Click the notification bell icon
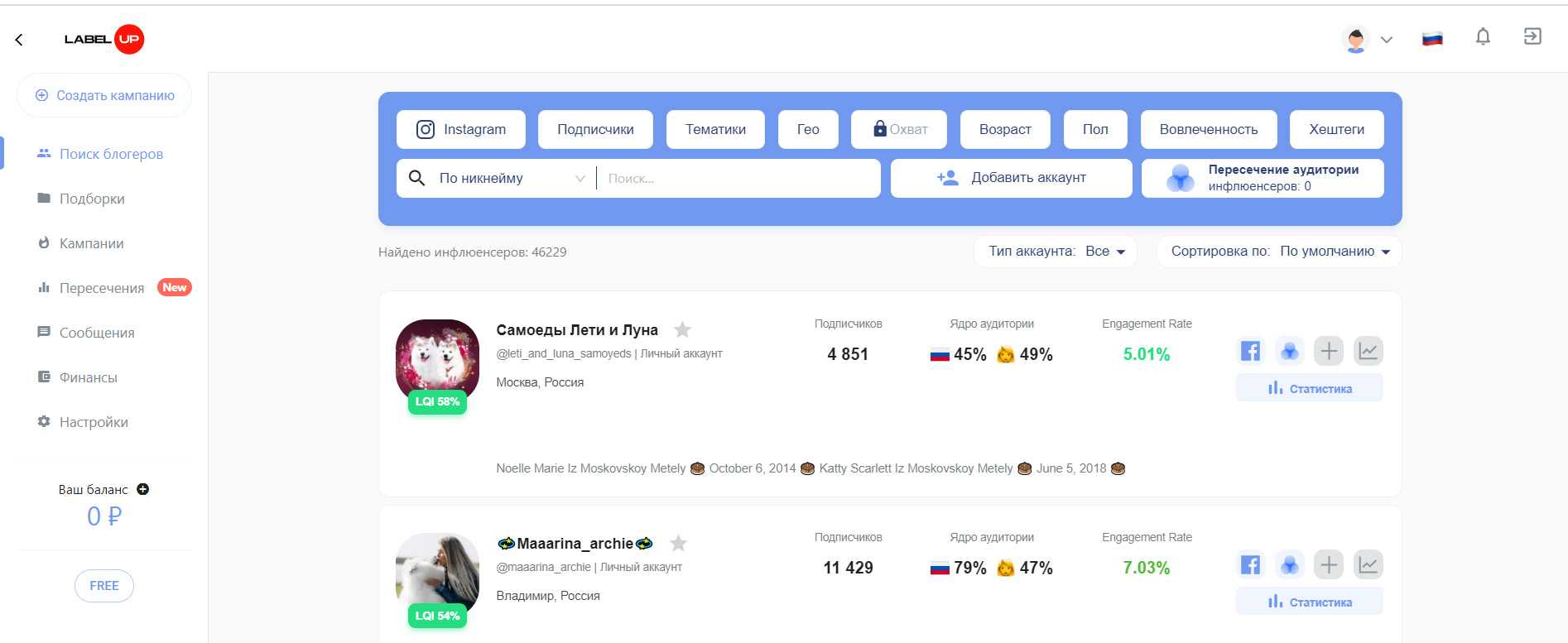This screenshot has height=643, width=1568. (1483, 37)
